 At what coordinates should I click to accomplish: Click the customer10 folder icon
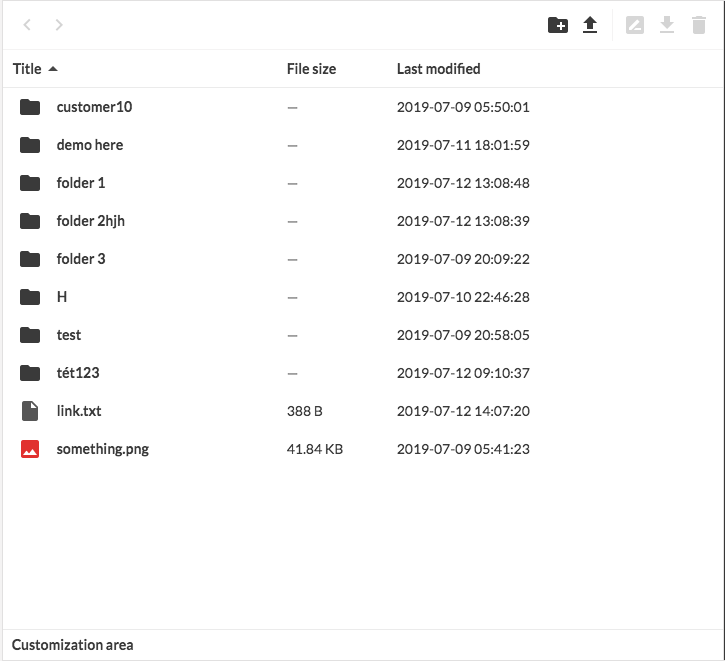[x=30, y=107]
